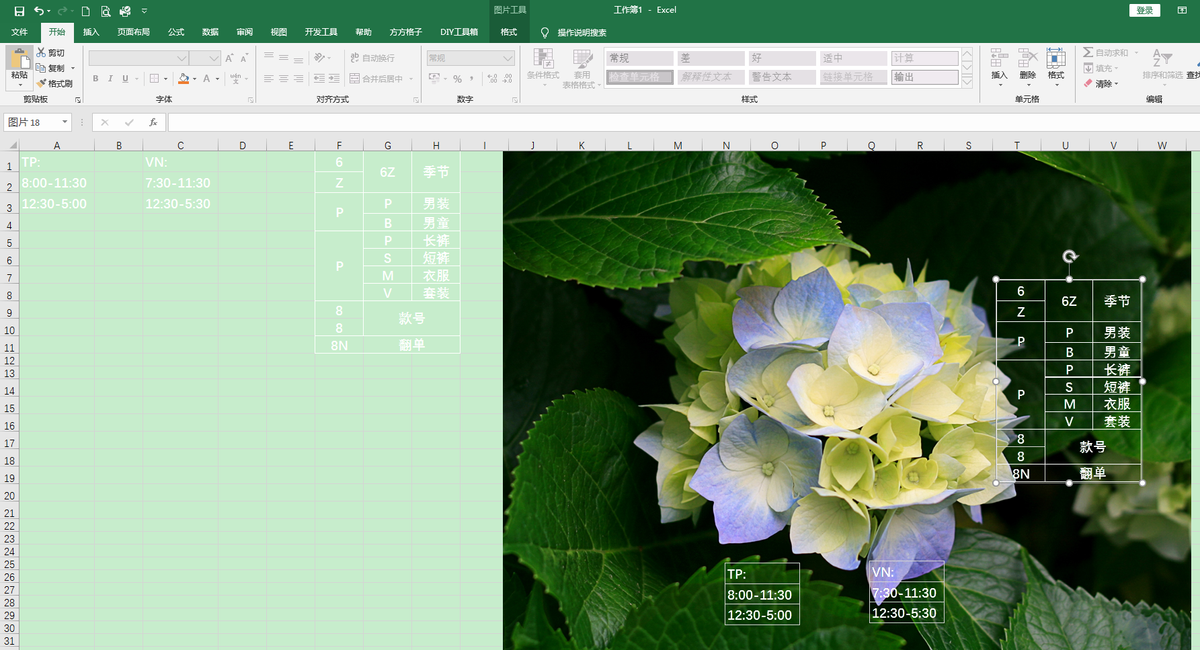Screen dimensions: 1200x650
Task: Click the rotation handle above selected picture
Action: point(1070,257)
